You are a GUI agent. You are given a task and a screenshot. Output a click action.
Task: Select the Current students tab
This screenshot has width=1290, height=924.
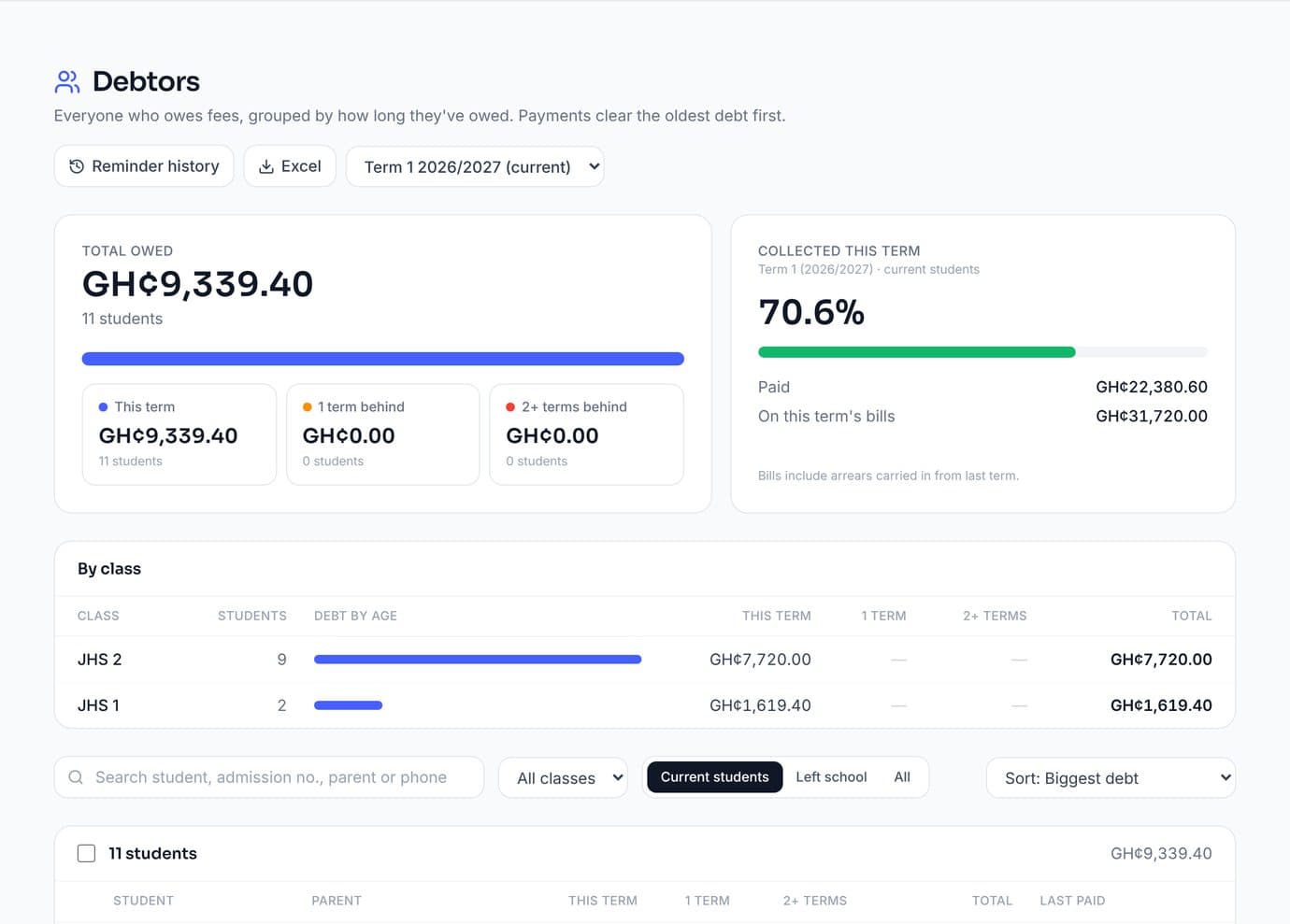715,777
